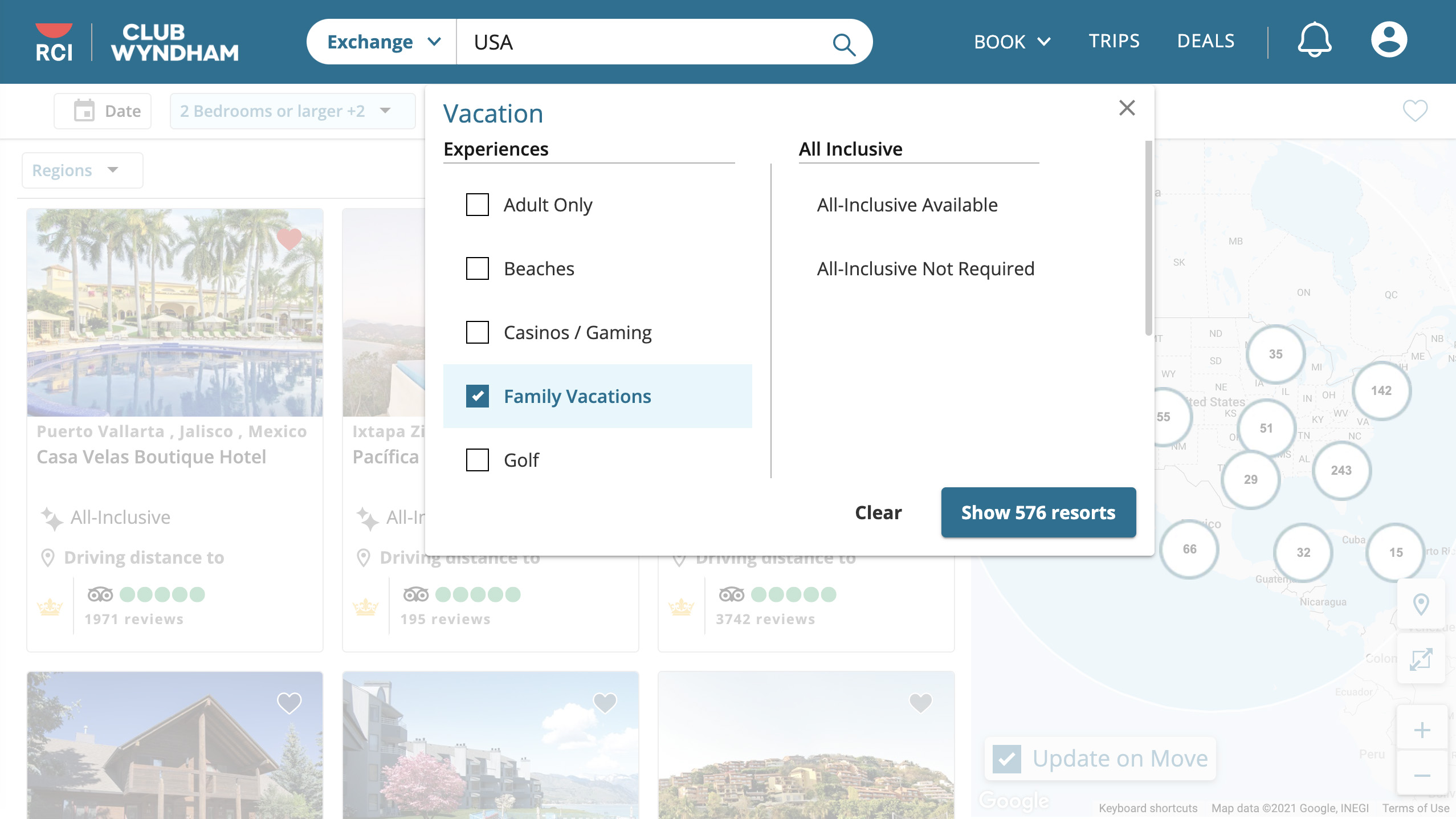Open the 2 Bedrooms or larger dropdown
Image resolution: width=1456 pixels, height=819 pixels.
(292, 111)
